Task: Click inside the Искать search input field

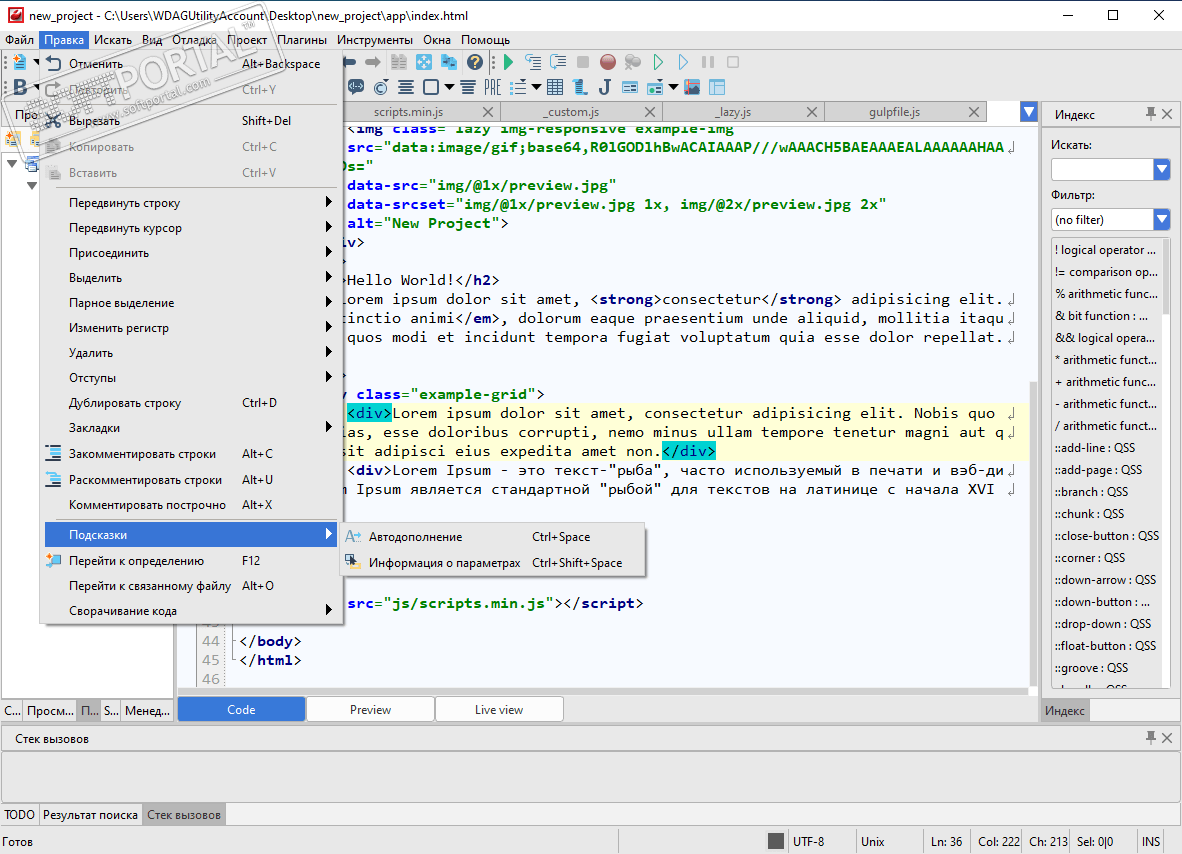Action: (x=1101, y=170)
